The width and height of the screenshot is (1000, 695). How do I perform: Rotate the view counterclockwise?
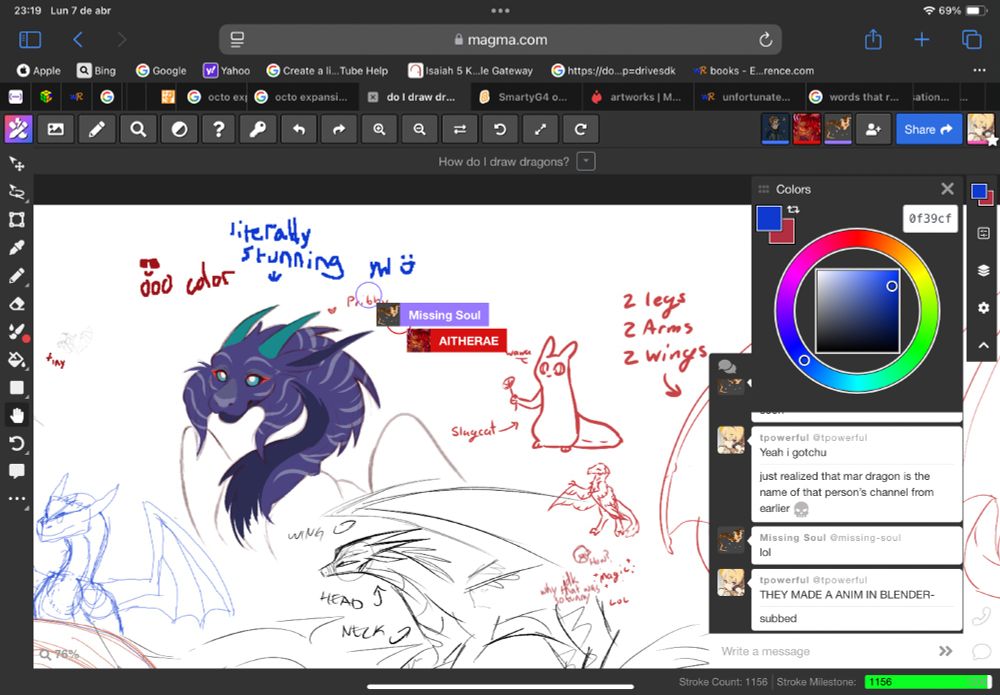pos(500,129)
